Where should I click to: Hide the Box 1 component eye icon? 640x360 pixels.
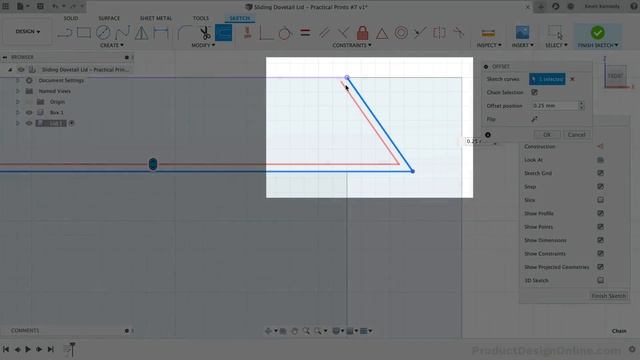(29, 112)
